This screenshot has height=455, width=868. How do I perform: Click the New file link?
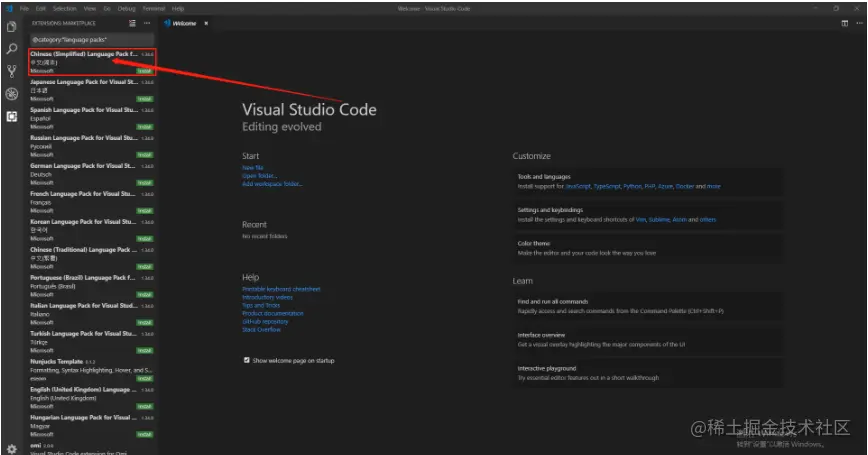[252, 168]
